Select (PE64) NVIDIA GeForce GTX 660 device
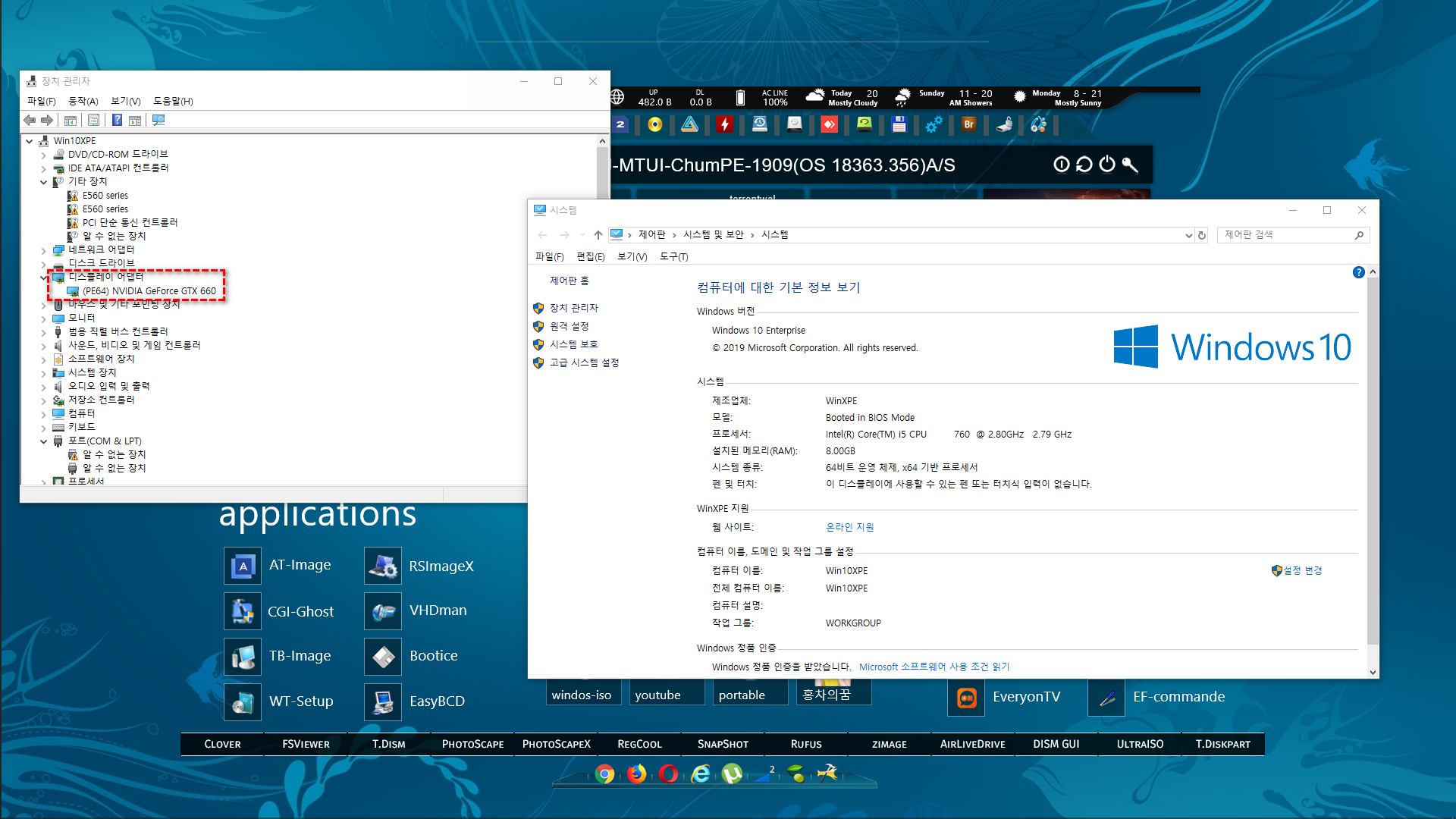This screenshot has height=819, width=1456. (x=149, y=291)
